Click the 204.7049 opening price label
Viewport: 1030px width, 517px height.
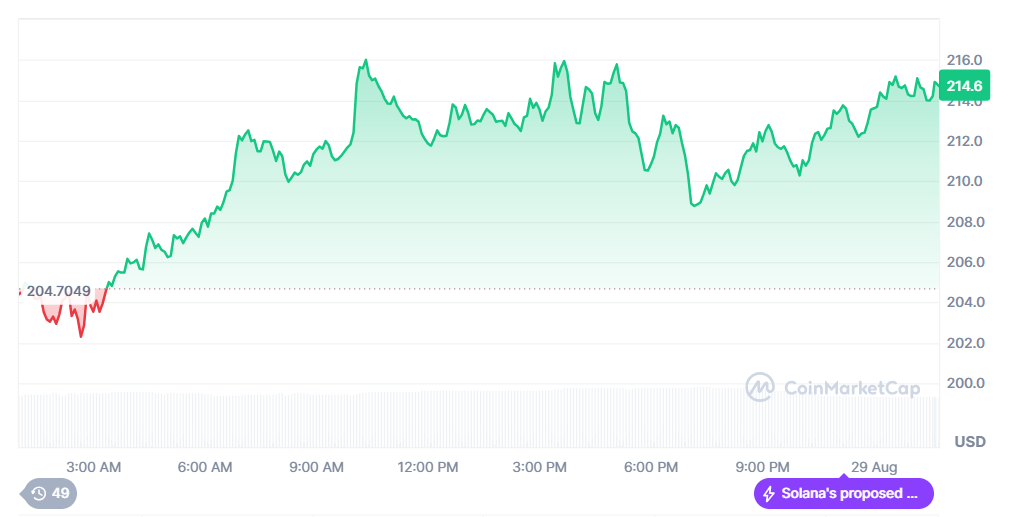click(58, 291)
